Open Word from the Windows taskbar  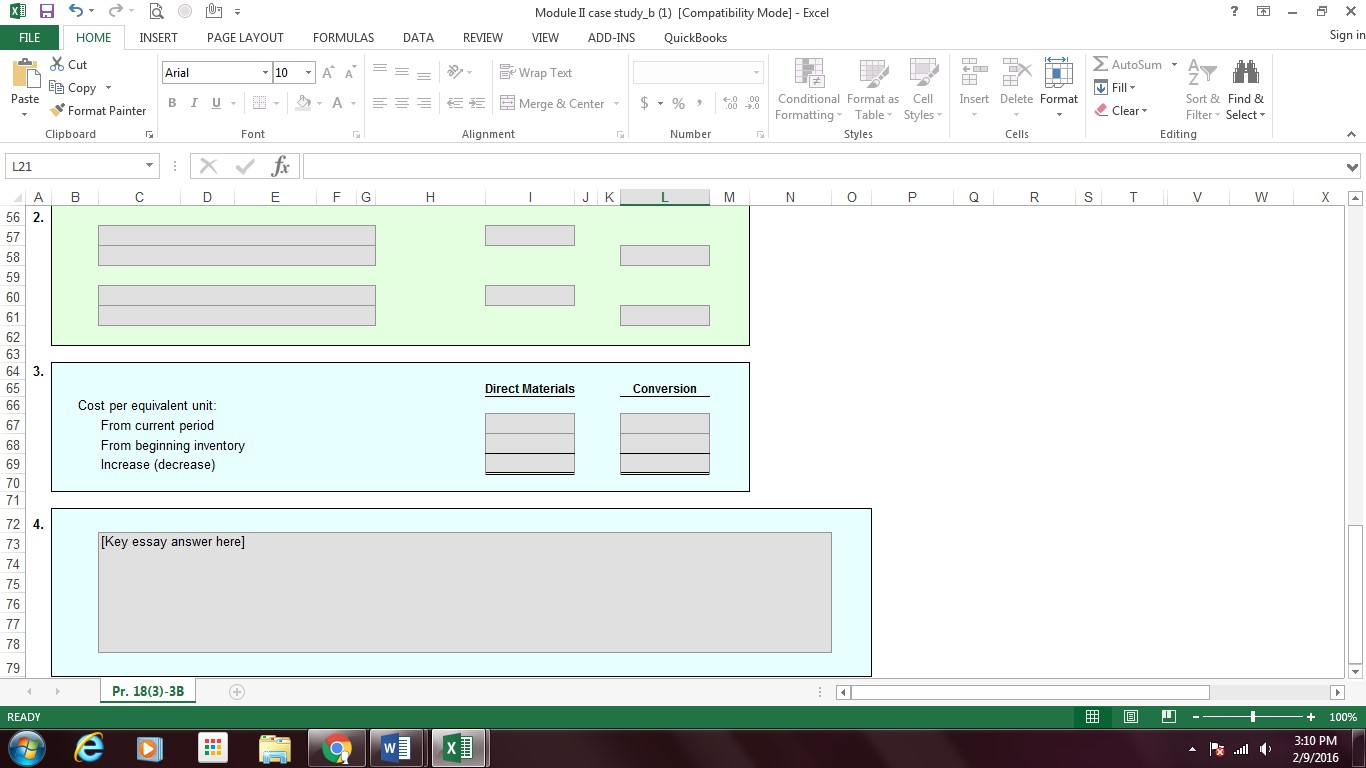(x=396, y=748)
